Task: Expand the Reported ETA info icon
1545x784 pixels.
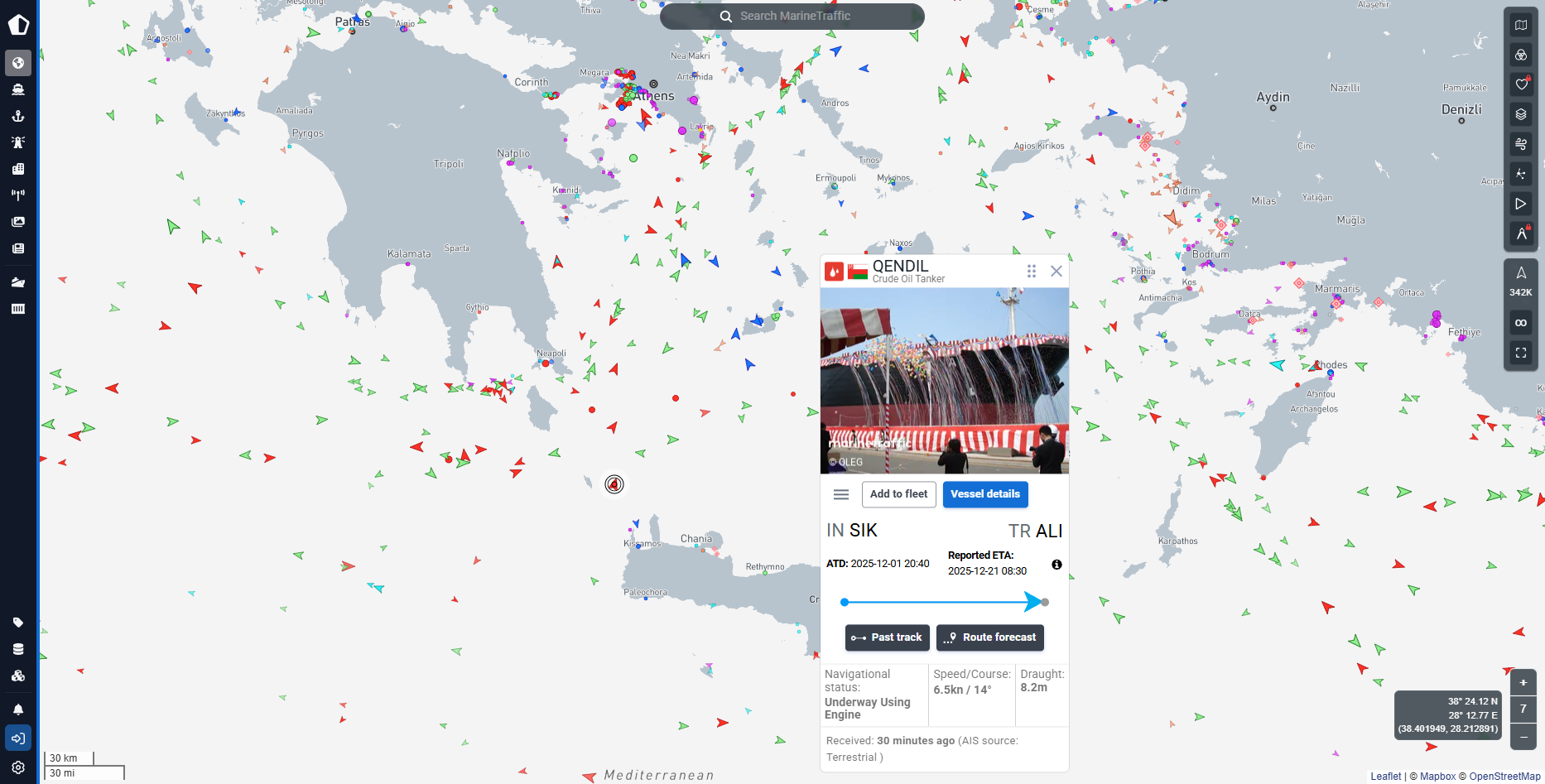Action: click(x=1056, y=565)
